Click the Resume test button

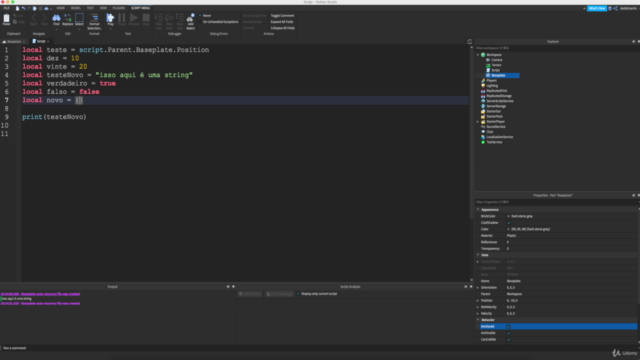pyautogui.click(x=134, y=19)
